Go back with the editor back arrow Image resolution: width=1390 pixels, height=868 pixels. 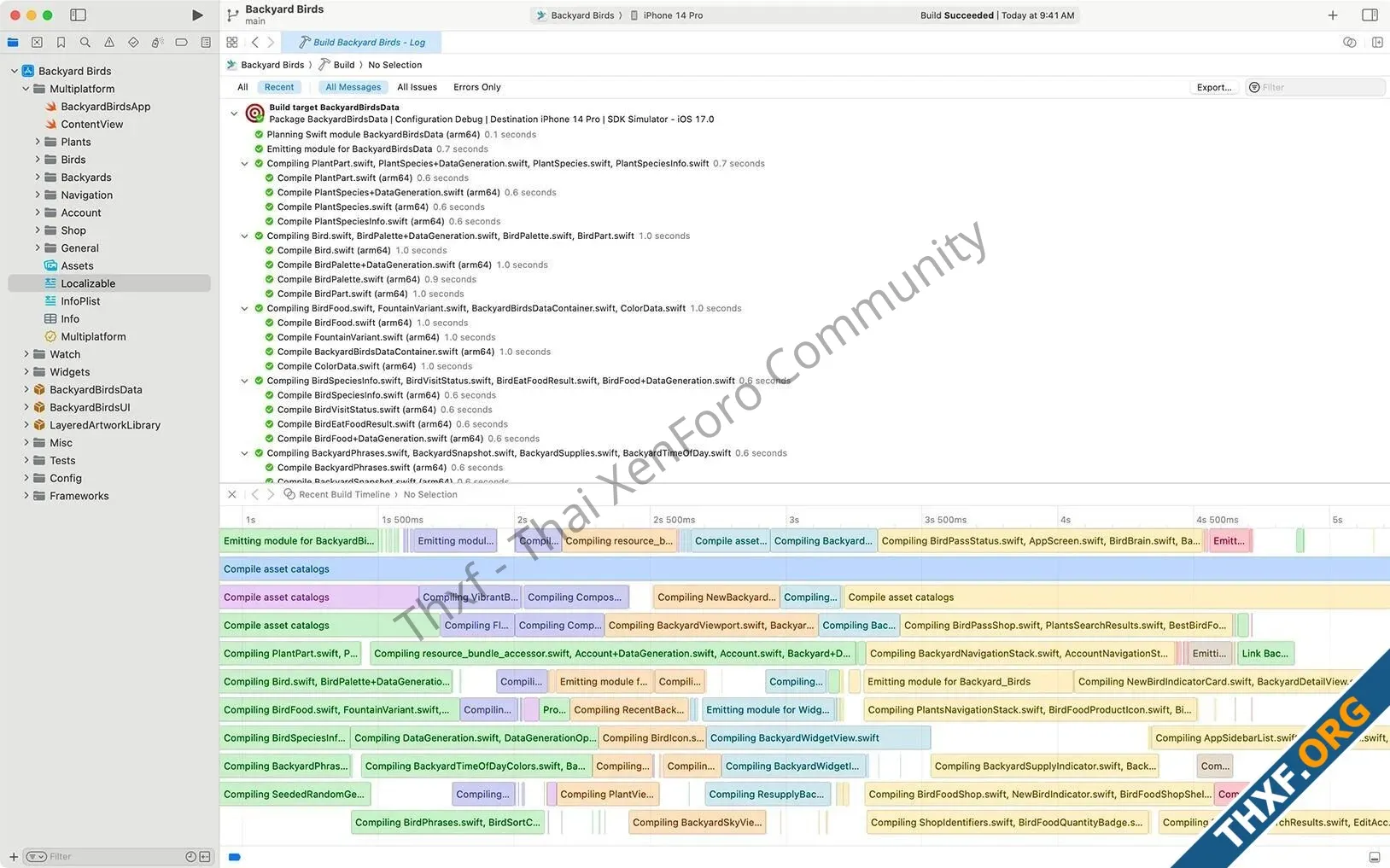point(254,42)
